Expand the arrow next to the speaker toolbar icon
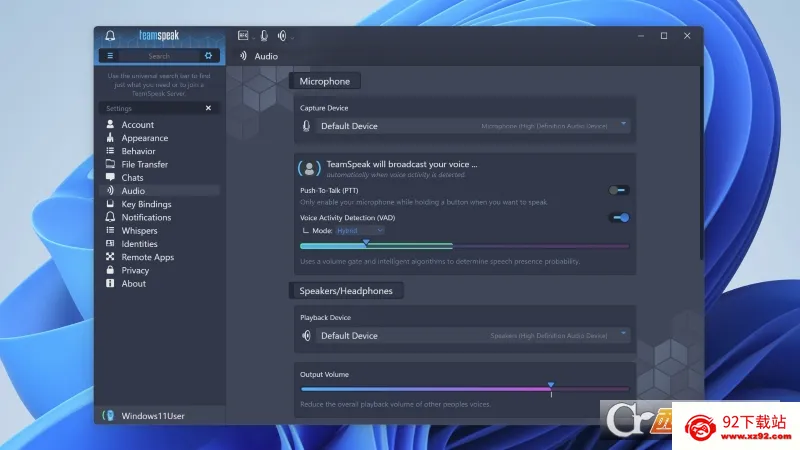This screenshot has height=450, width=800. (292, 37)
